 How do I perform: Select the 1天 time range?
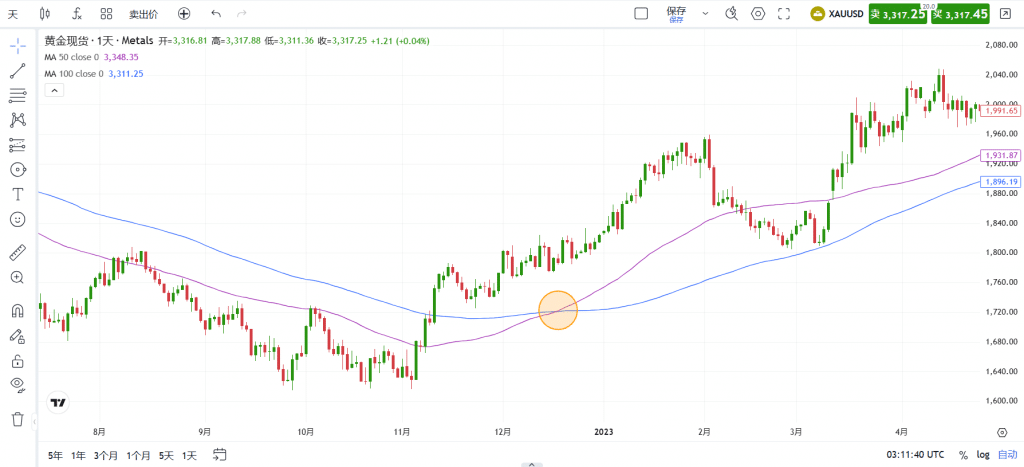189,455
